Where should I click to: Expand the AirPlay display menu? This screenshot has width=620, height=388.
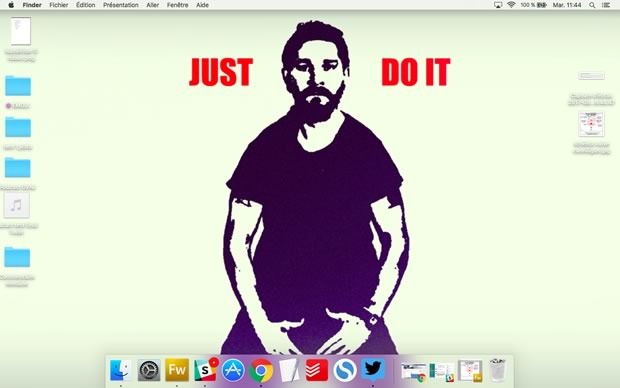point(498,5)
